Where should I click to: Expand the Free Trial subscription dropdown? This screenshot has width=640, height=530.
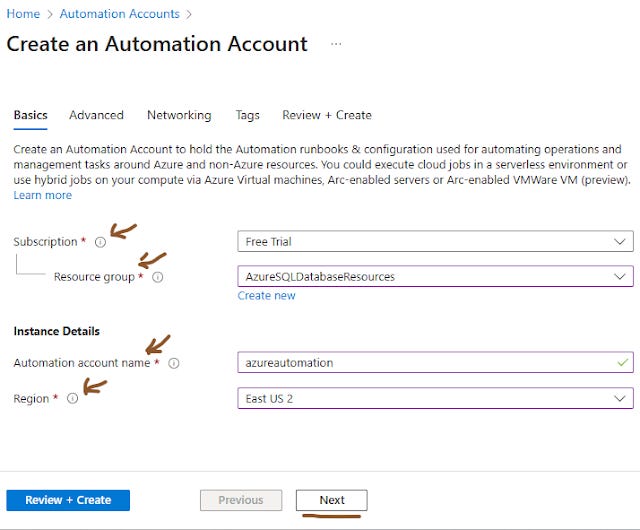[x=435, y=241]
